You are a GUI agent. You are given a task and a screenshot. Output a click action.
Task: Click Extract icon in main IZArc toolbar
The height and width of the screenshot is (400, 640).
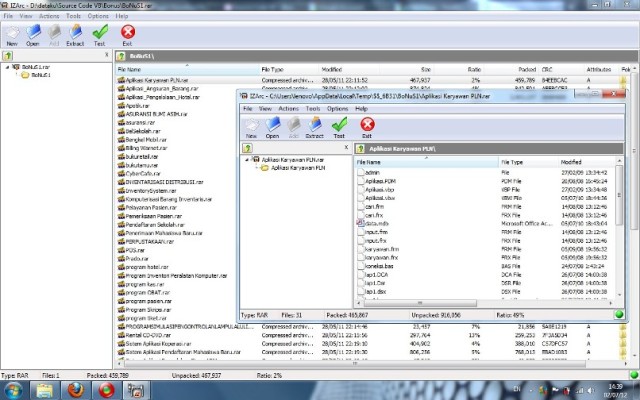[x=75, y=35]
